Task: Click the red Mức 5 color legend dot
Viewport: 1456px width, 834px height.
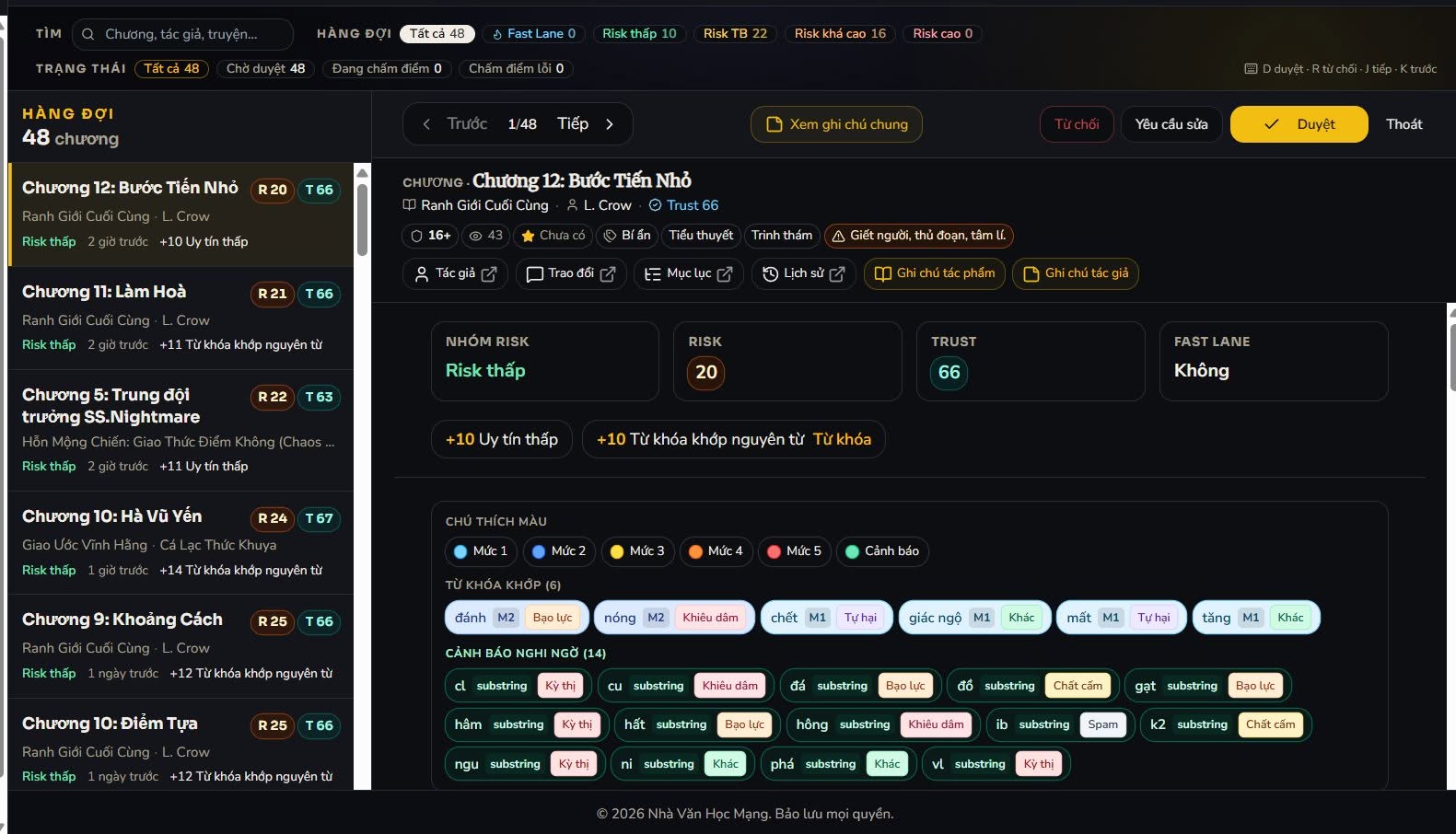Action: 774,551
